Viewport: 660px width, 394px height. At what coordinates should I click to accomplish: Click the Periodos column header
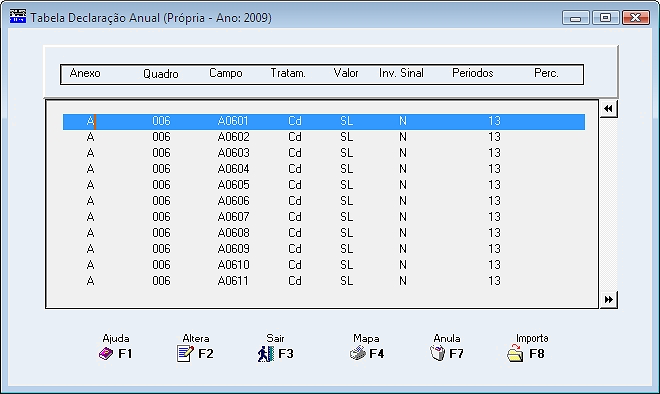[473, 73]
